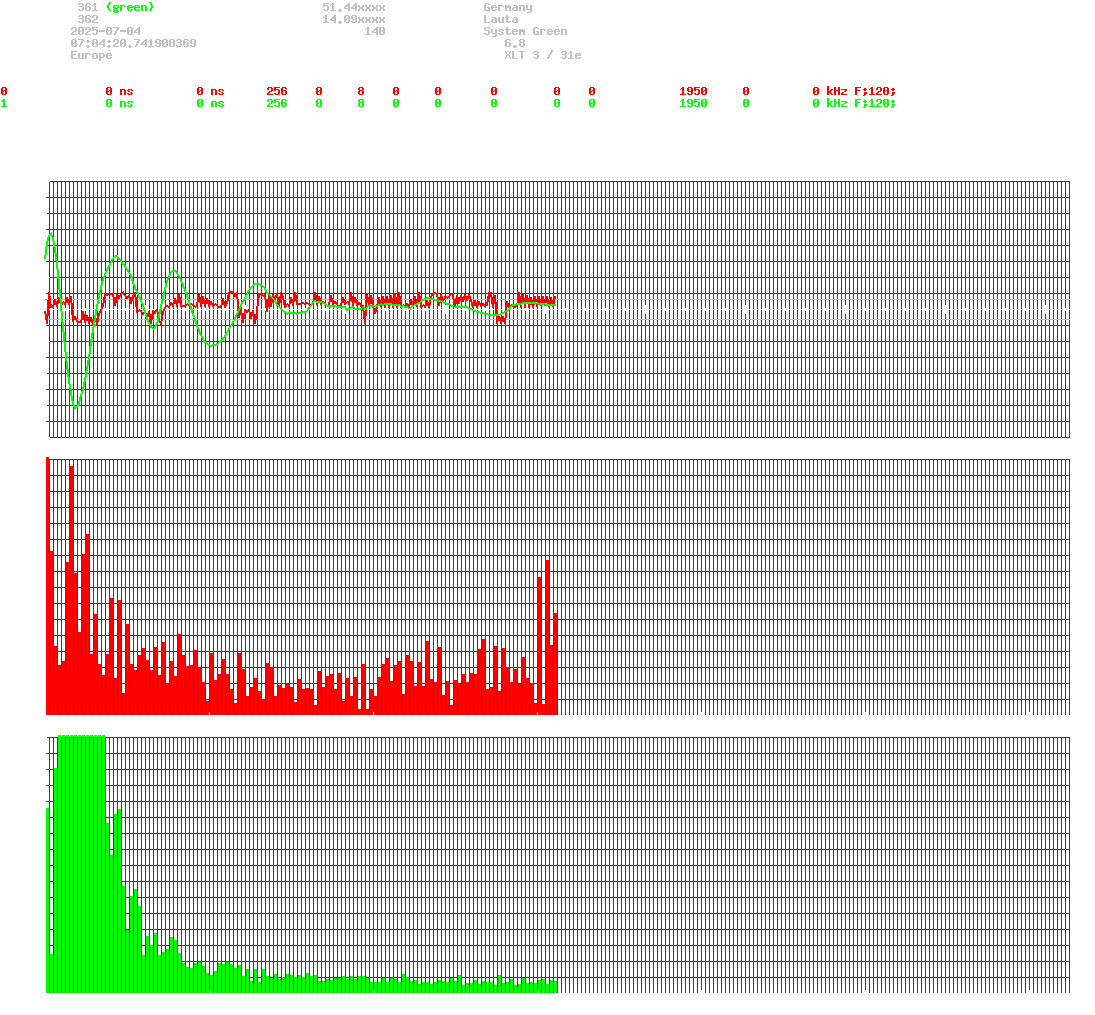Click the green "256" value

click(277, 103)
